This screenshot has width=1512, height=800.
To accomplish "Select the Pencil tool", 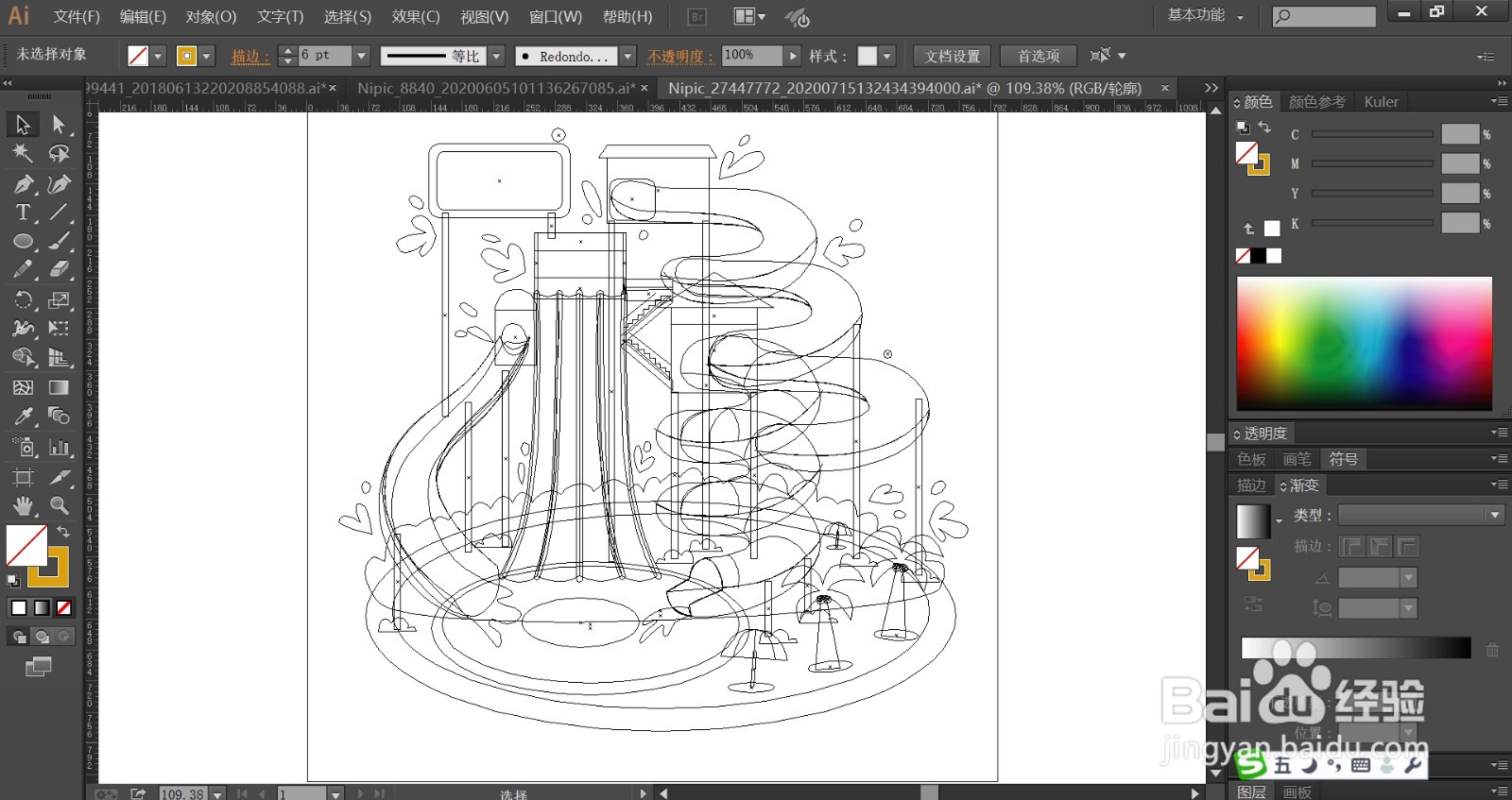I will [23, 270].
